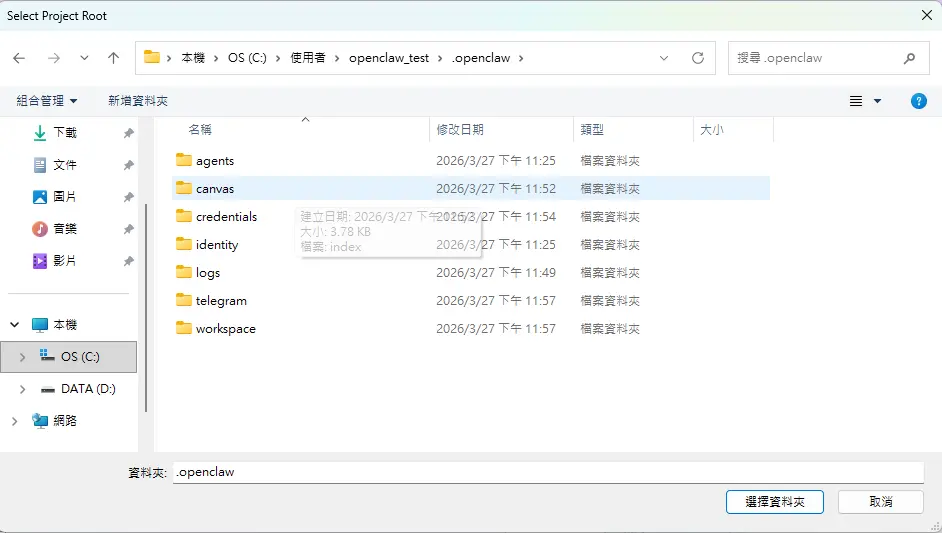The image size is (942, 533).
Task: Click the 資料夾 name input field
Action: (548, 472)
